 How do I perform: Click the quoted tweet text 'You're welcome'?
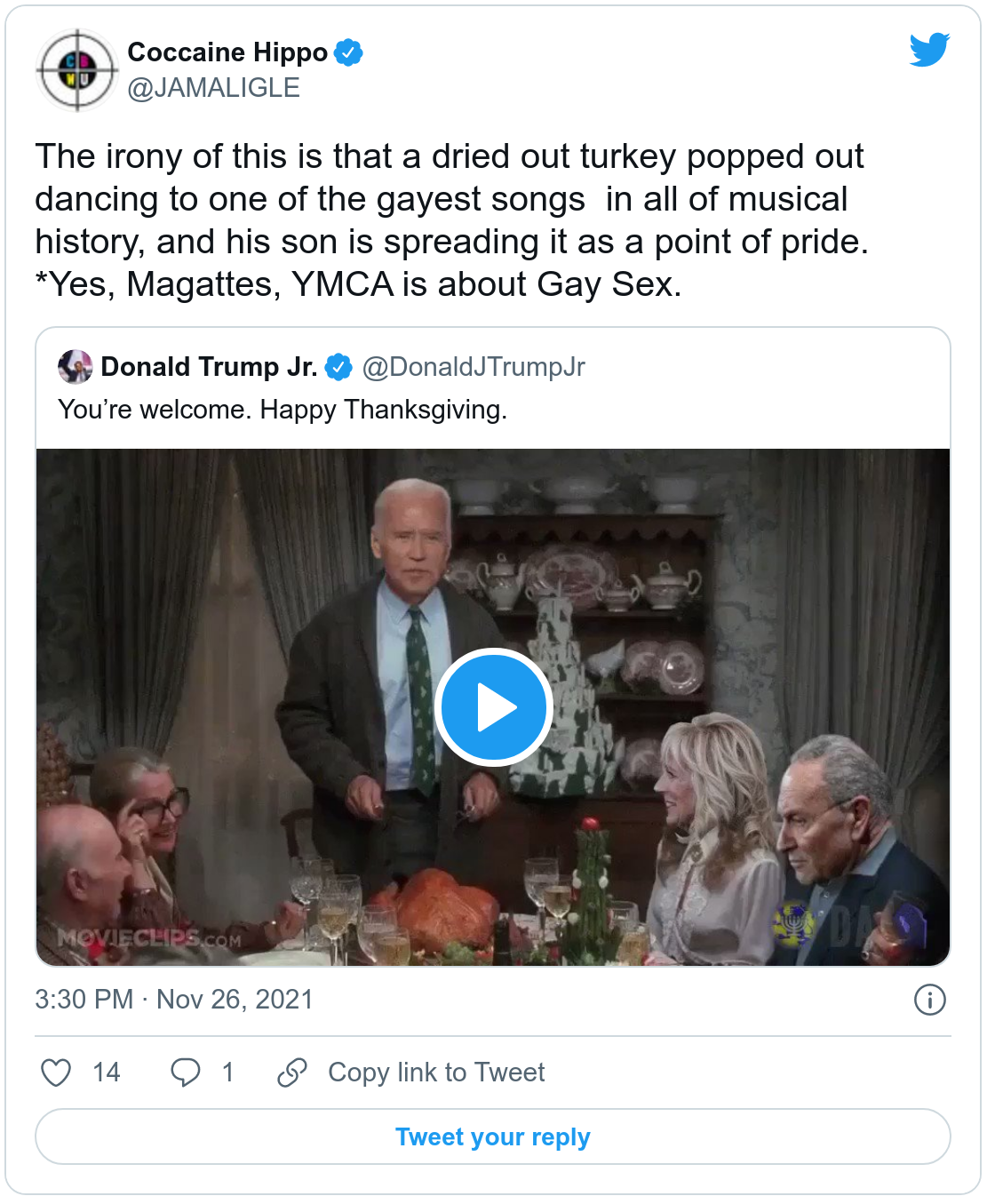283,410
